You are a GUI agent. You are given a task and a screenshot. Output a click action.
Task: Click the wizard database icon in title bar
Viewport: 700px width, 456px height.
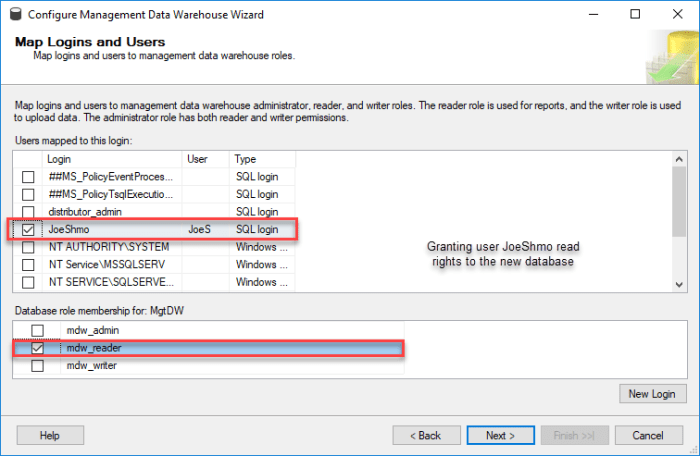(x=12, y=15)
